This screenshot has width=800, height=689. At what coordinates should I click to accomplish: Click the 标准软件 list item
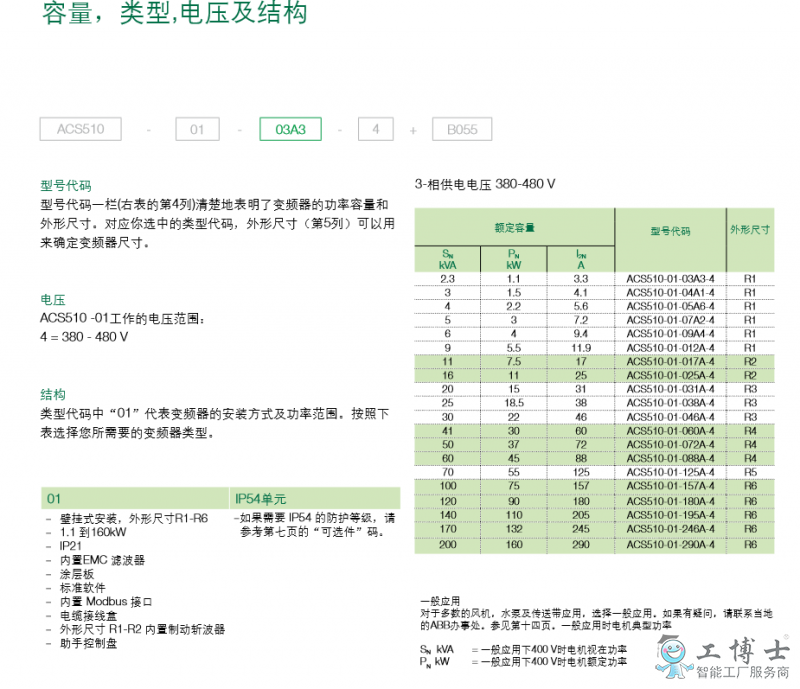tap(82, 588)
